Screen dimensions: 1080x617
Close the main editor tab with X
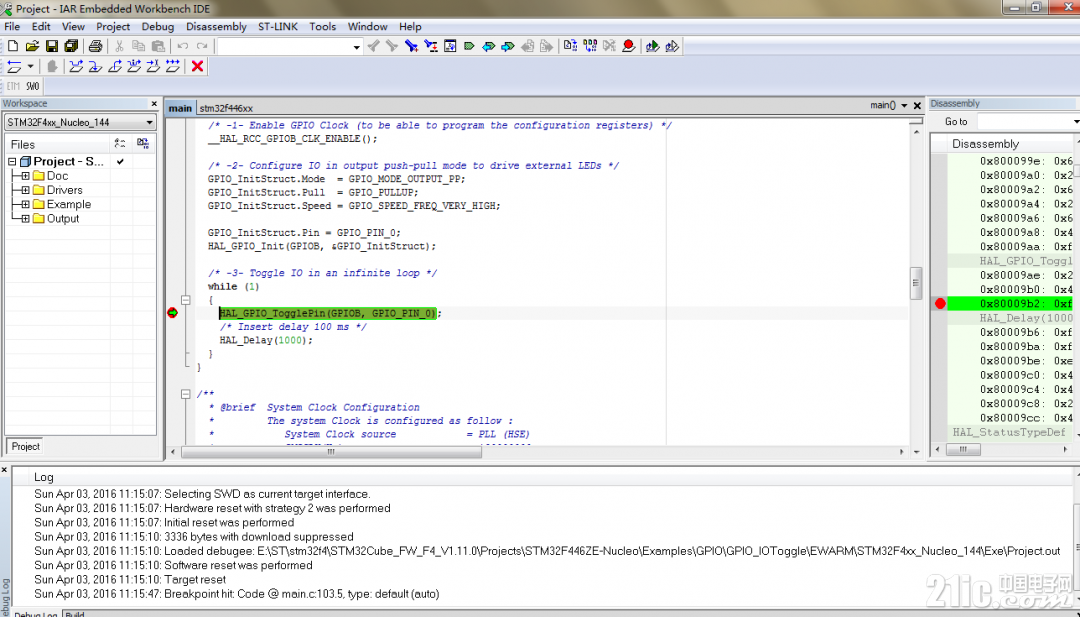point(917,106)
